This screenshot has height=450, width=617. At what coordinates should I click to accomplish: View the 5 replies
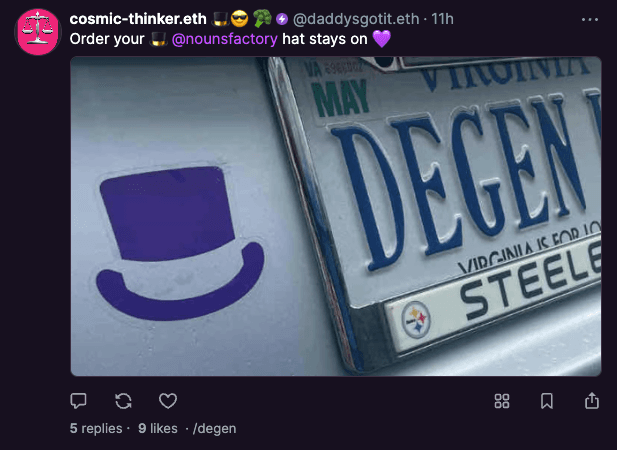click(x=95, y=428)
